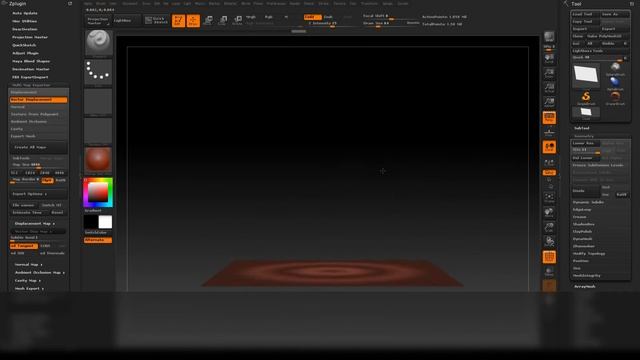
Task: Toggle Displacement map option
Action: point(38,92)
